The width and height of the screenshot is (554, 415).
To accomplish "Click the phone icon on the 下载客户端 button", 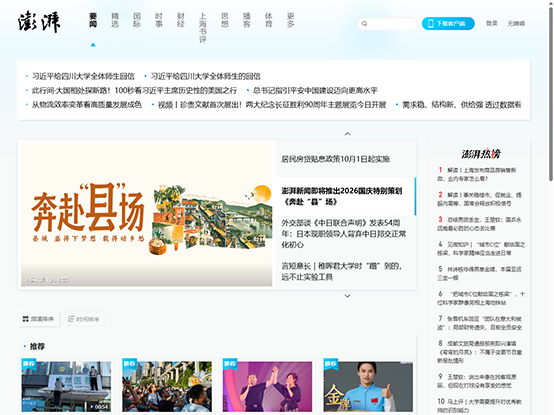I will click(x=430, y=24).
